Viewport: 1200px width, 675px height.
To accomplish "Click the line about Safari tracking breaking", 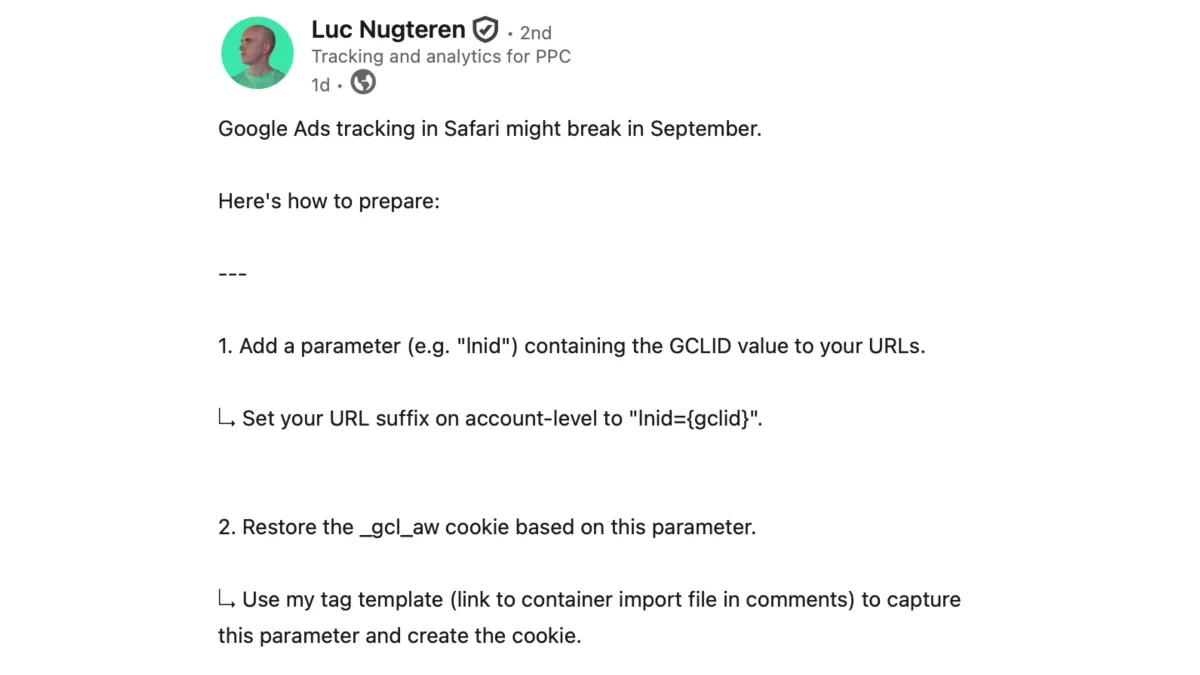I will (489, 129).
